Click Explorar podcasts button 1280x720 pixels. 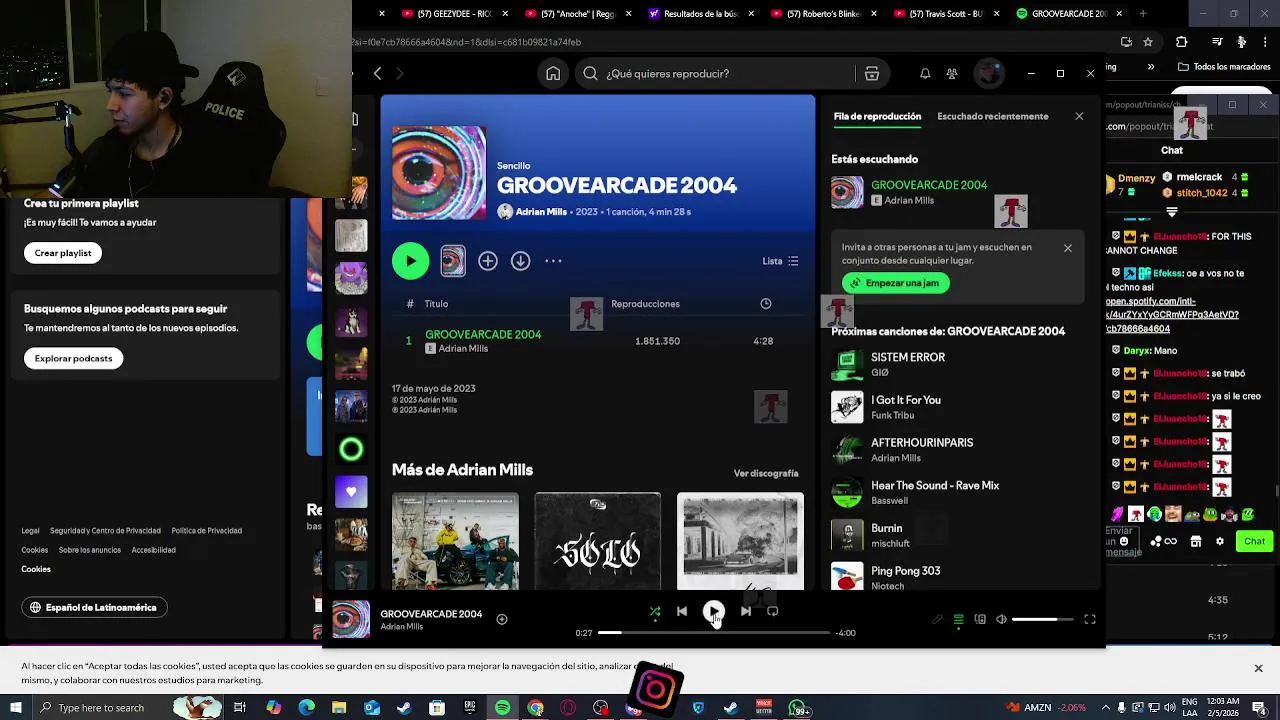[x=73, y=358]
